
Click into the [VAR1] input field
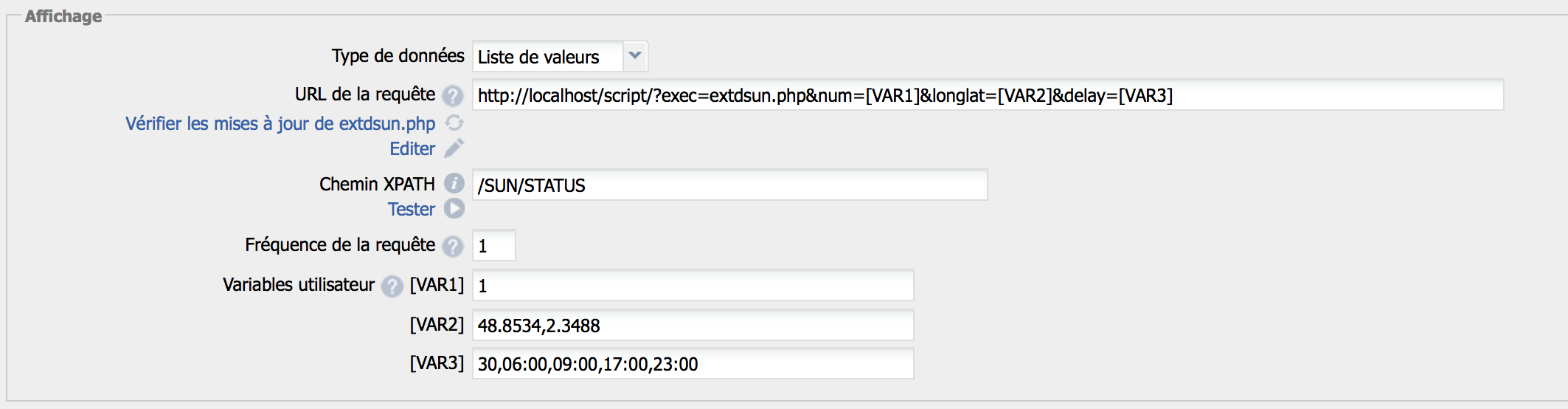[692, 286]
